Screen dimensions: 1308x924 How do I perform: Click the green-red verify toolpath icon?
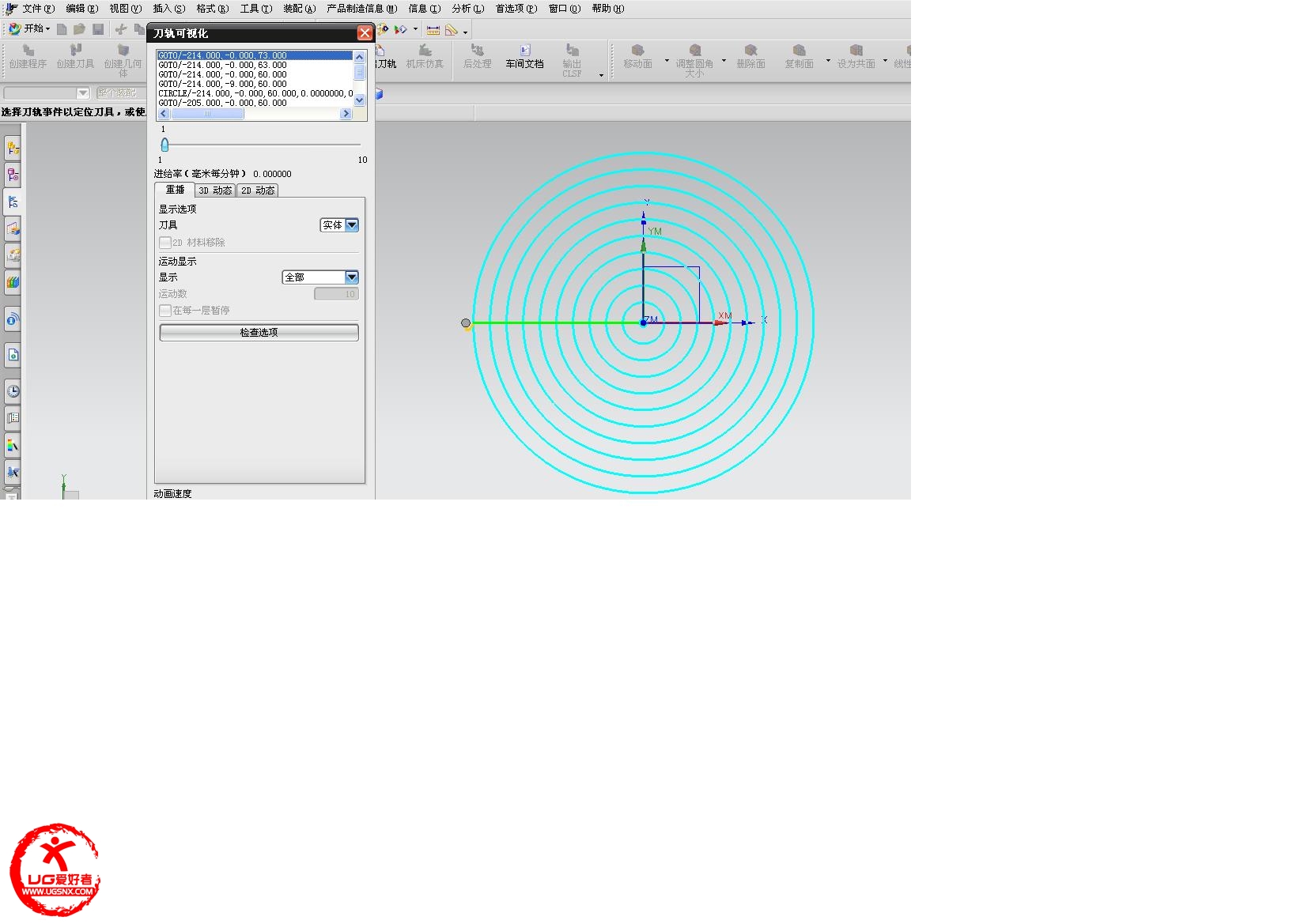tap(400, 30)
